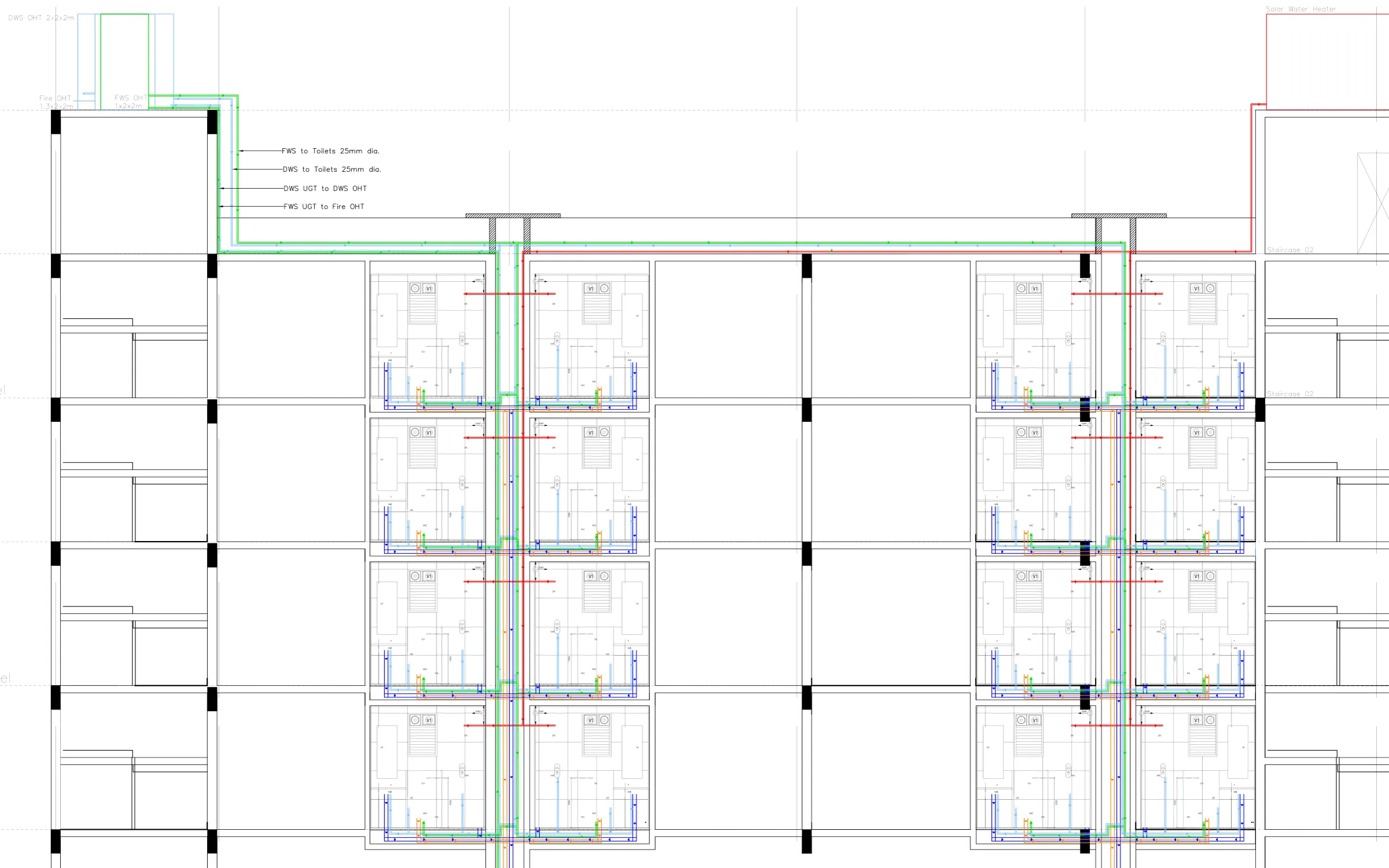Pick the 'DWS OHT 2x2x2m' tank label
The height and width of the screenshot is (868, 1389).
[41, 18]
